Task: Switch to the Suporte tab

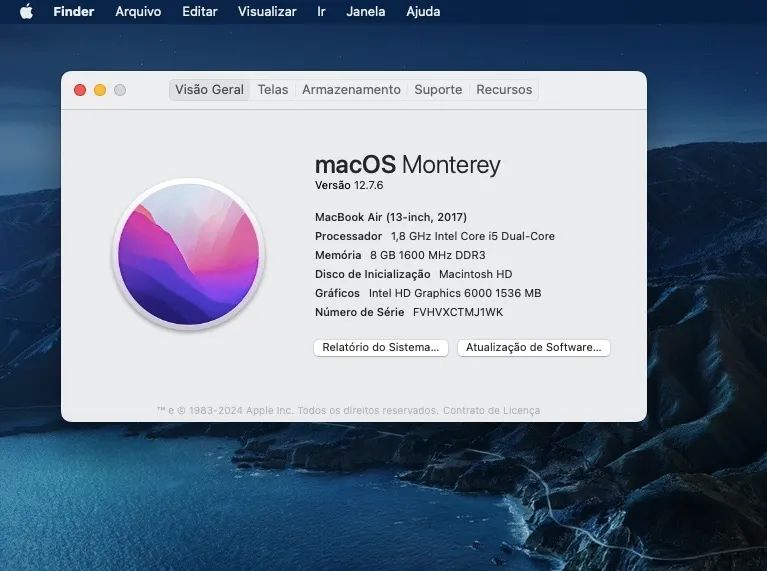Action: (438, 90)
